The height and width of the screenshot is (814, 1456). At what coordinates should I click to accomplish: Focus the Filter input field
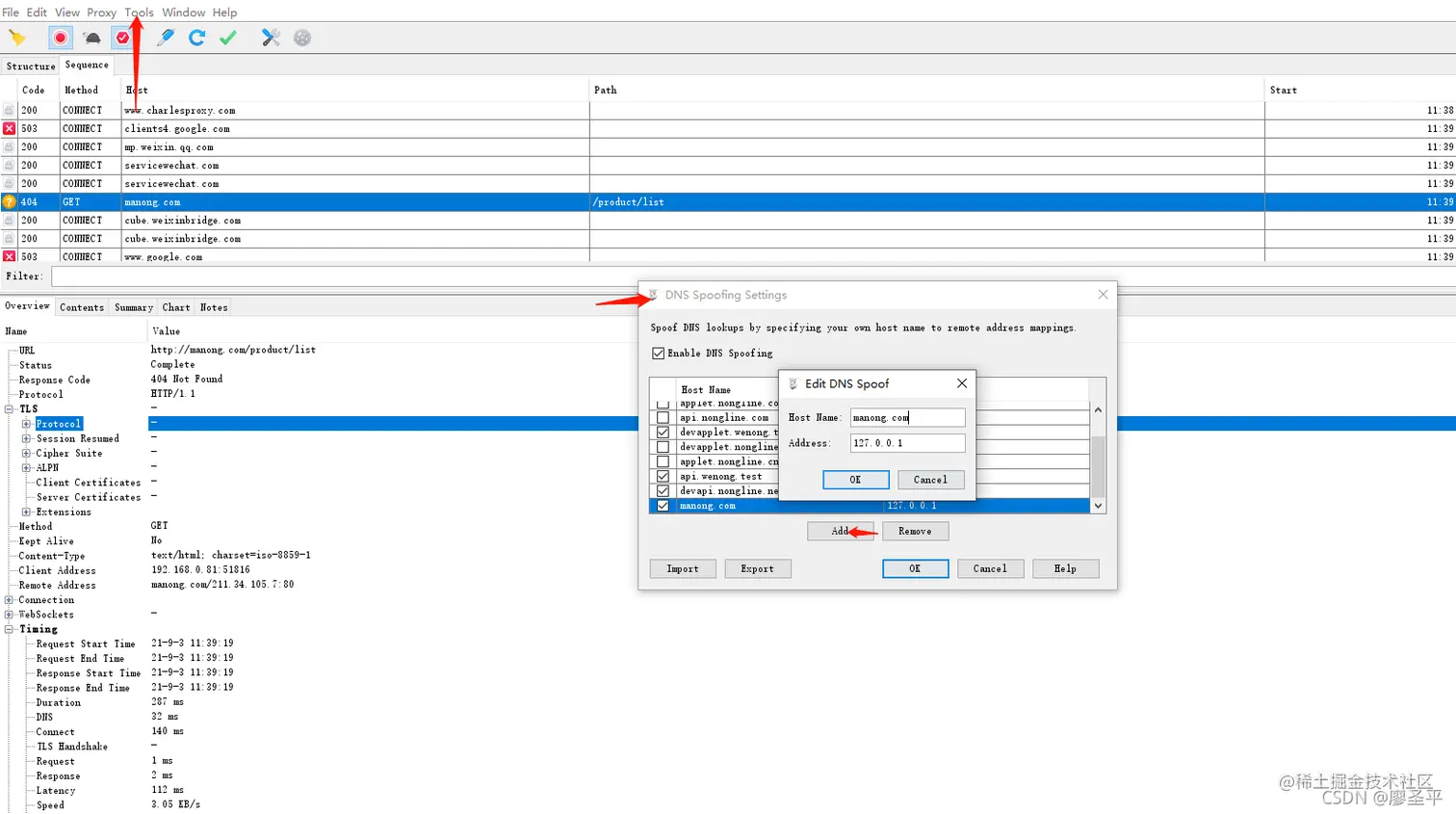[751, 276]
